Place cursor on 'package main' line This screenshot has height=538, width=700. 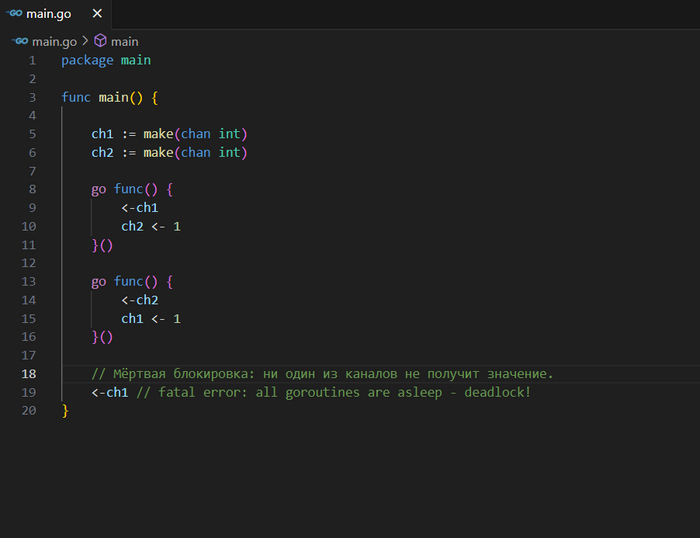(x=105, y=60)
